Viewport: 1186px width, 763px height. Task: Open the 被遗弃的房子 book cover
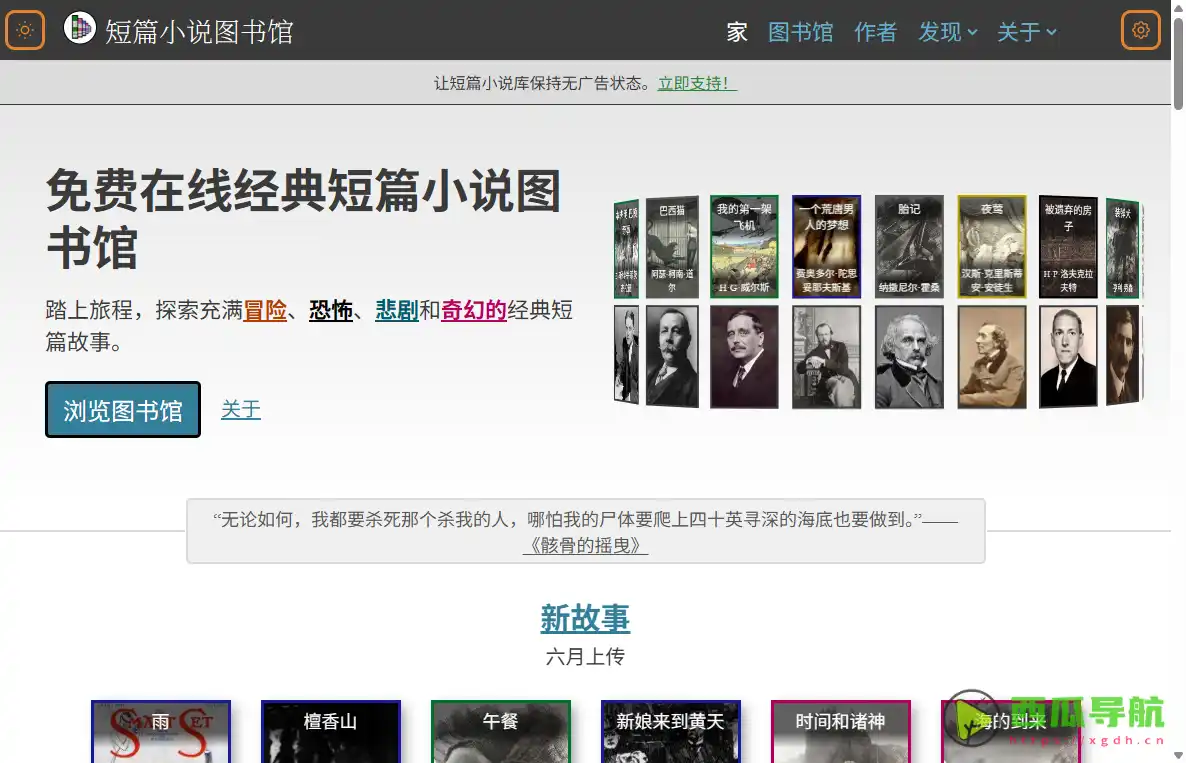pos(1068,247)
